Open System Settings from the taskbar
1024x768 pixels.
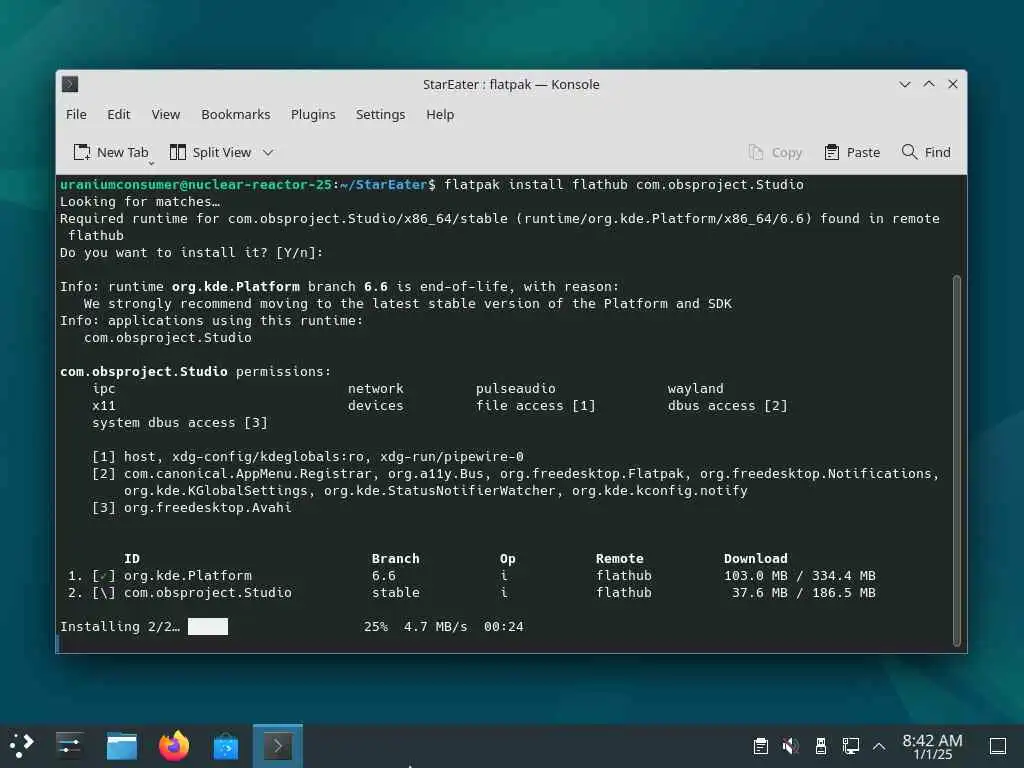click(x=69, y=745)
